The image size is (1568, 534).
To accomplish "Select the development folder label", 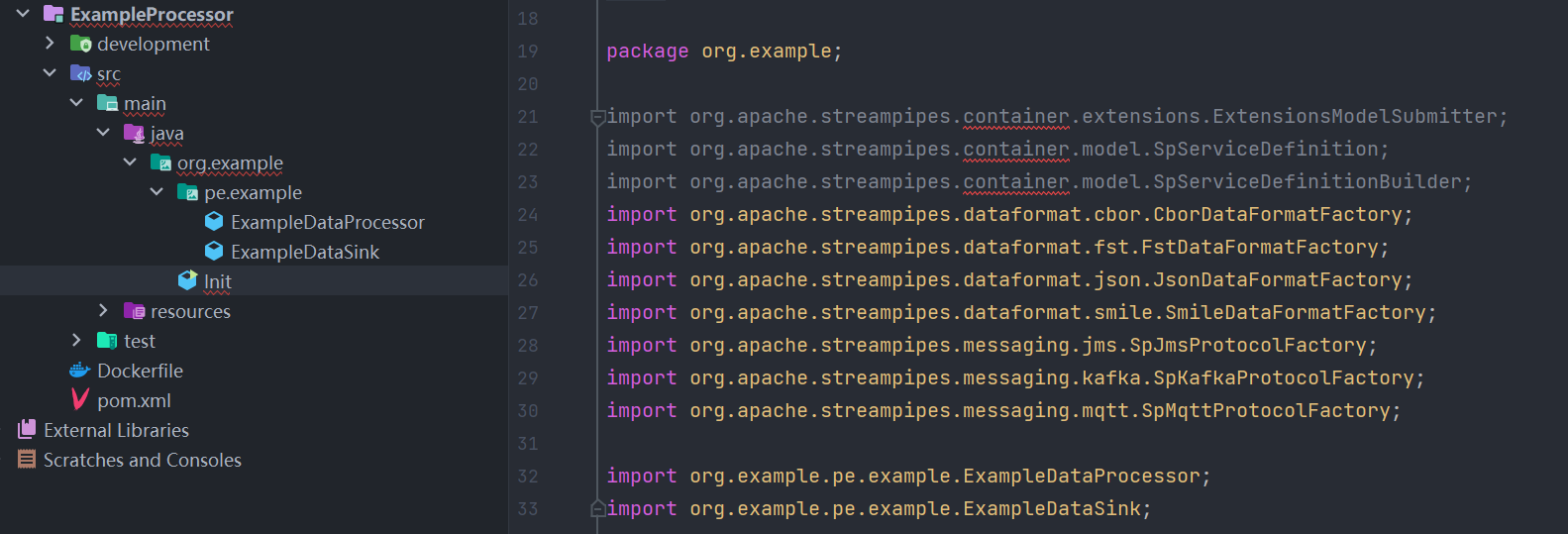I will tap(154, 44).
